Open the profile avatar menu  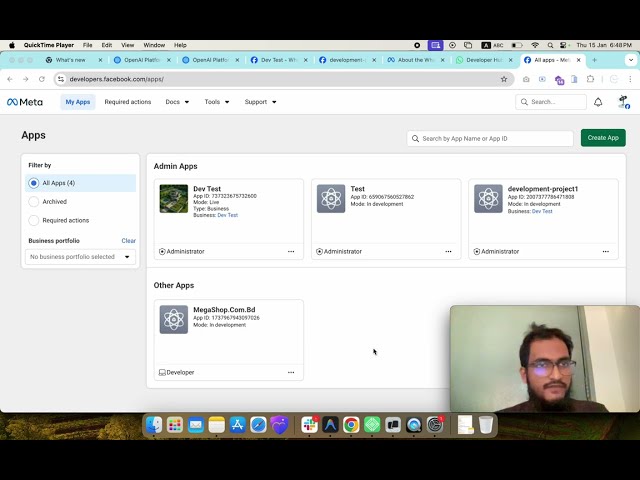point(623,102)
